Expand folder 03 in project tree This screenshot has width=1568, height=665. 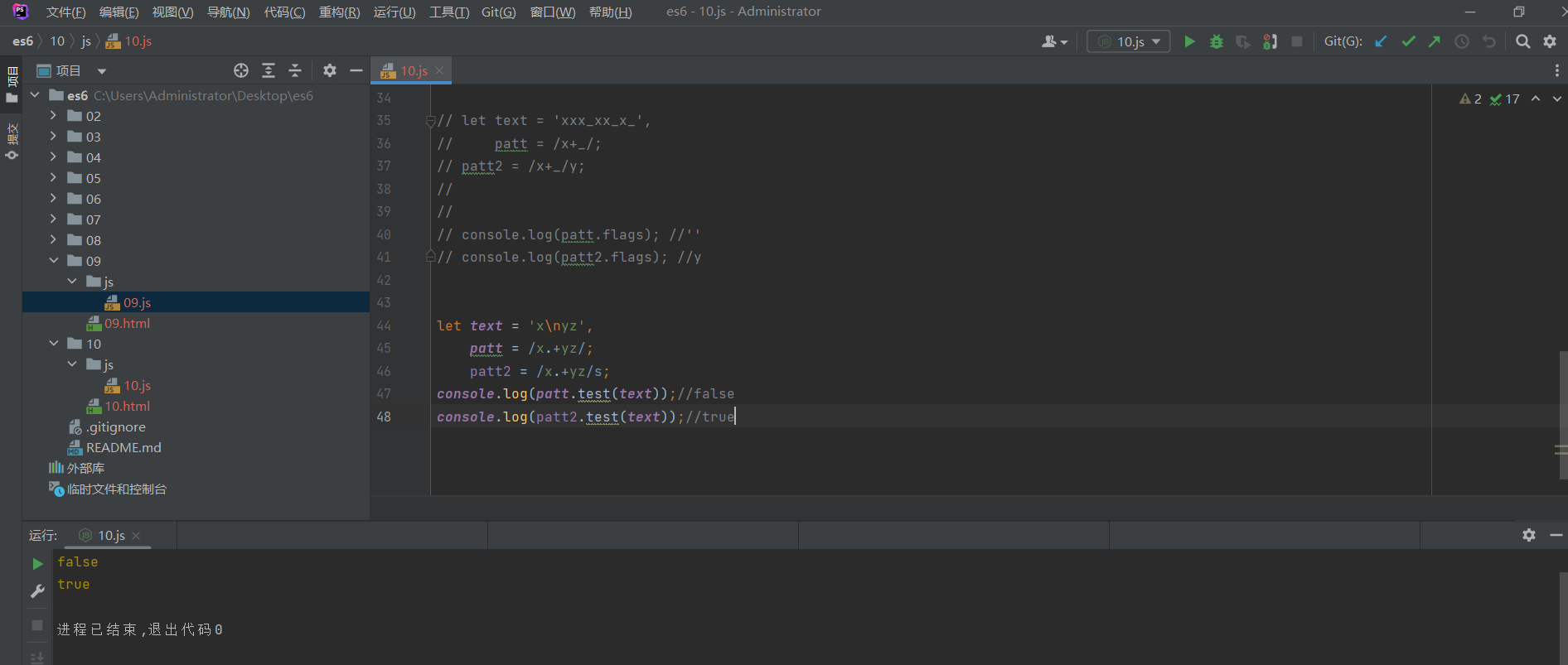click(x=53, y=136)
